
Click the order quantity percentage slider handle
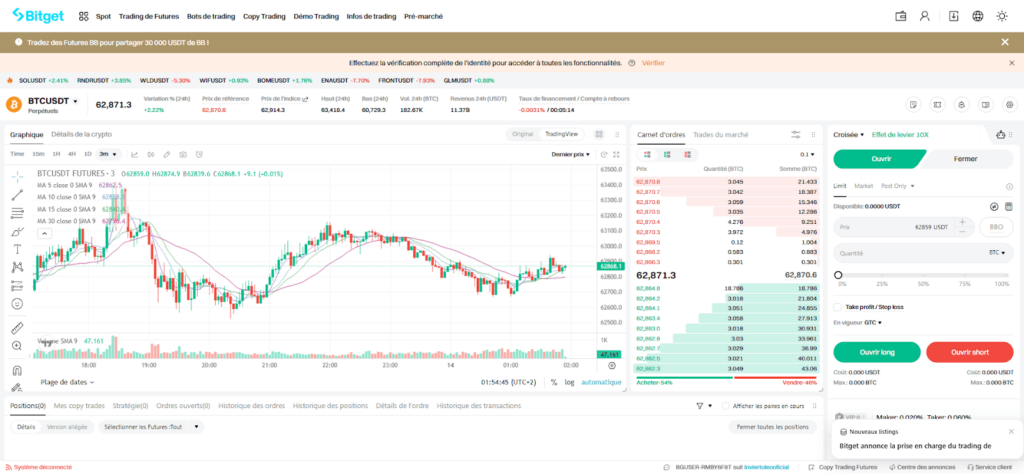point(838,274)
